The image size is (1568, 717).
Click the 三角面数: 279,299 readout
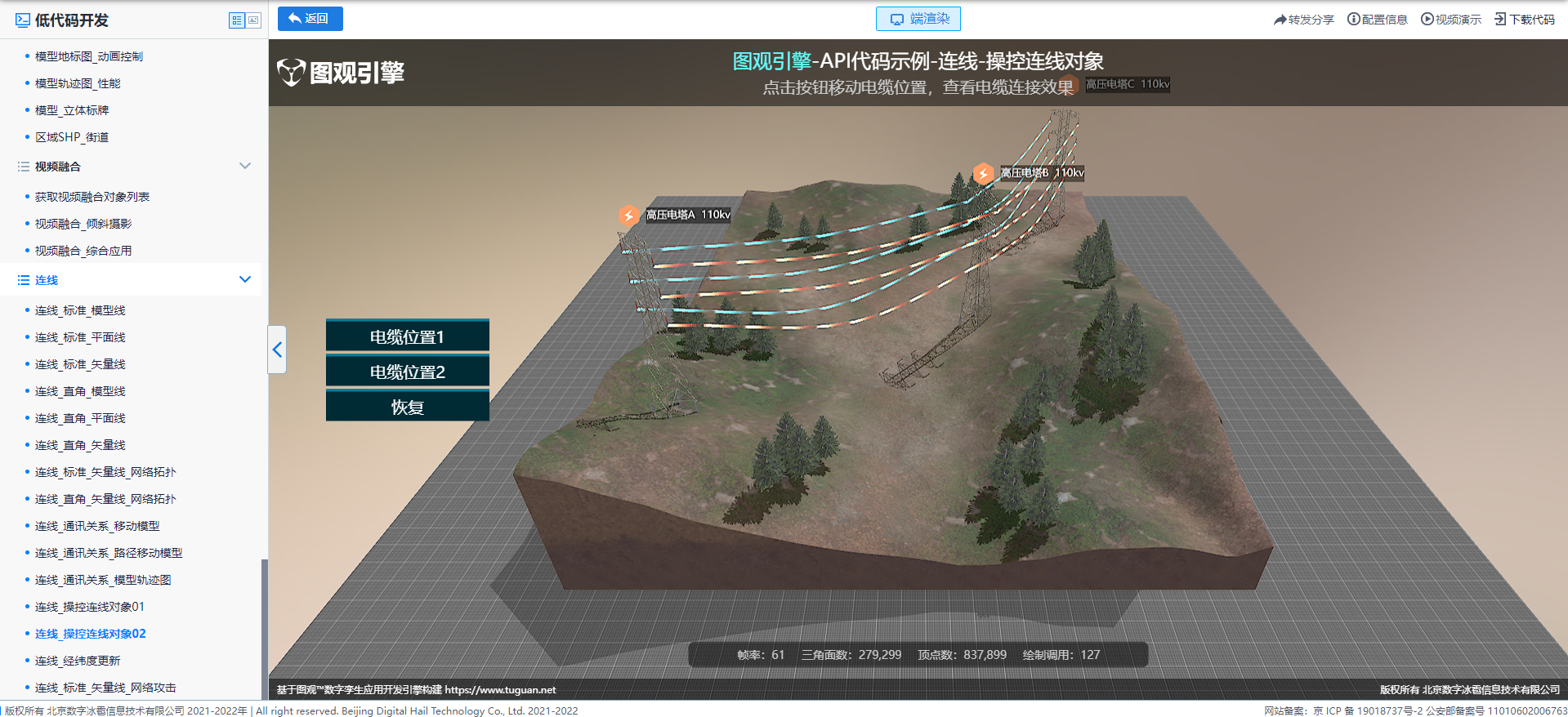(x=851, y=655)
